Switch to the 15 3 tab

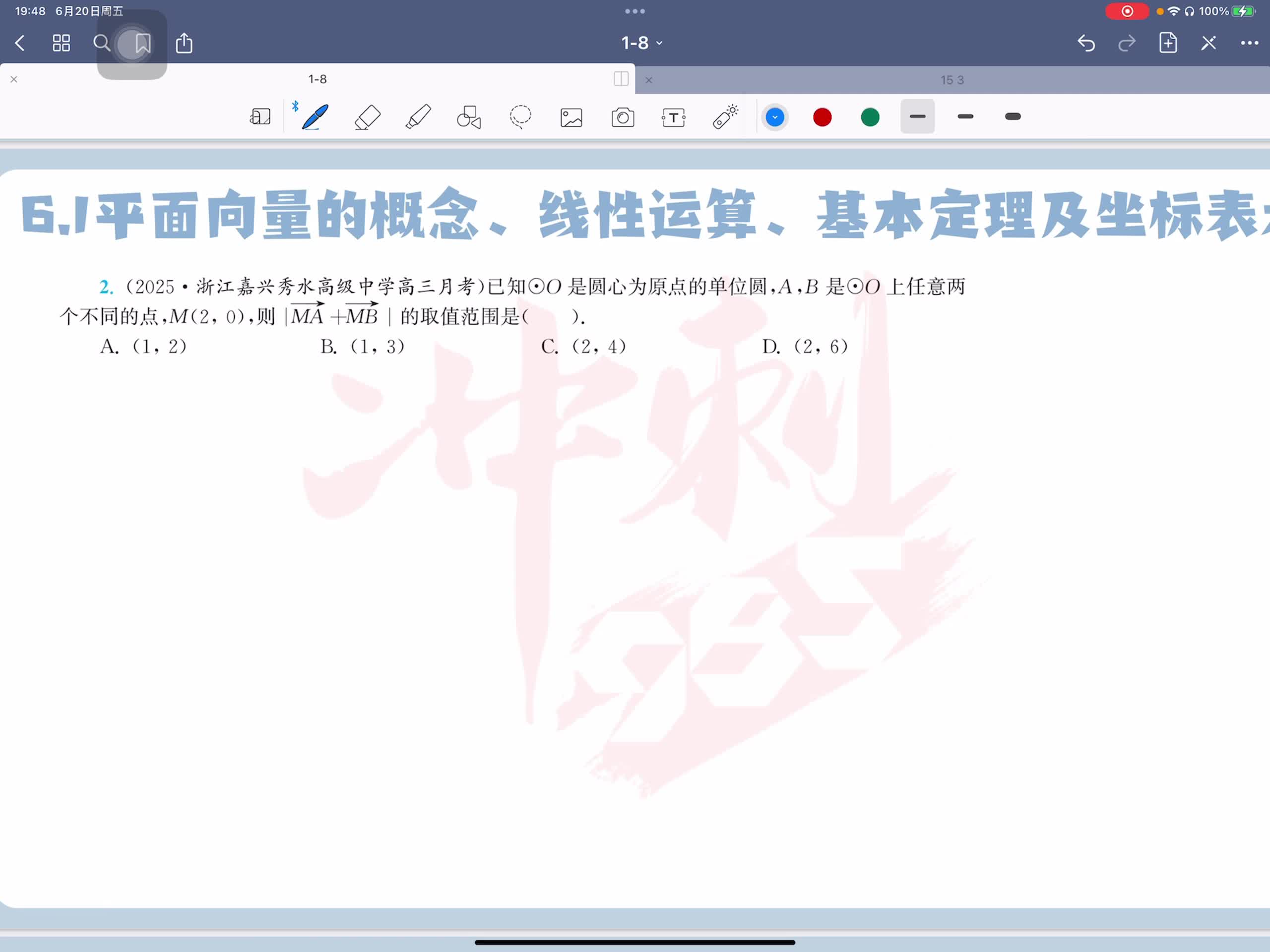point(952,80)
